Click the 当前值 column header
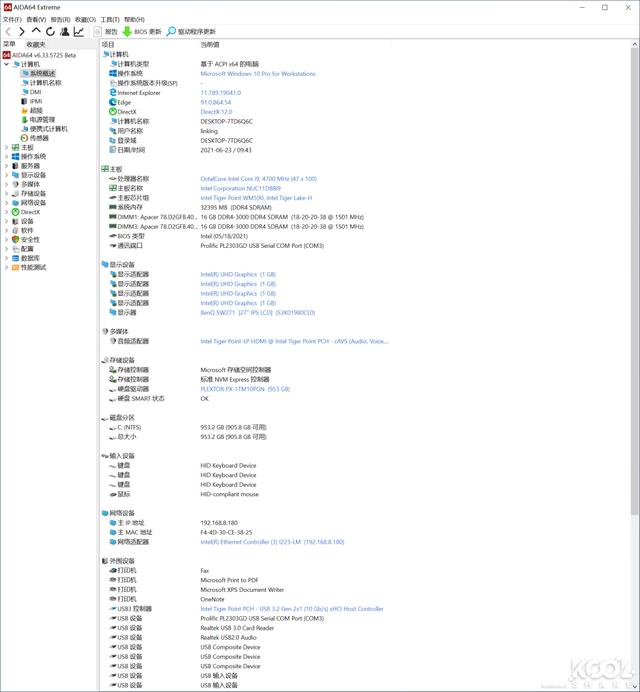This screenshot has width=640, height=692. click(x=210, y=45)
